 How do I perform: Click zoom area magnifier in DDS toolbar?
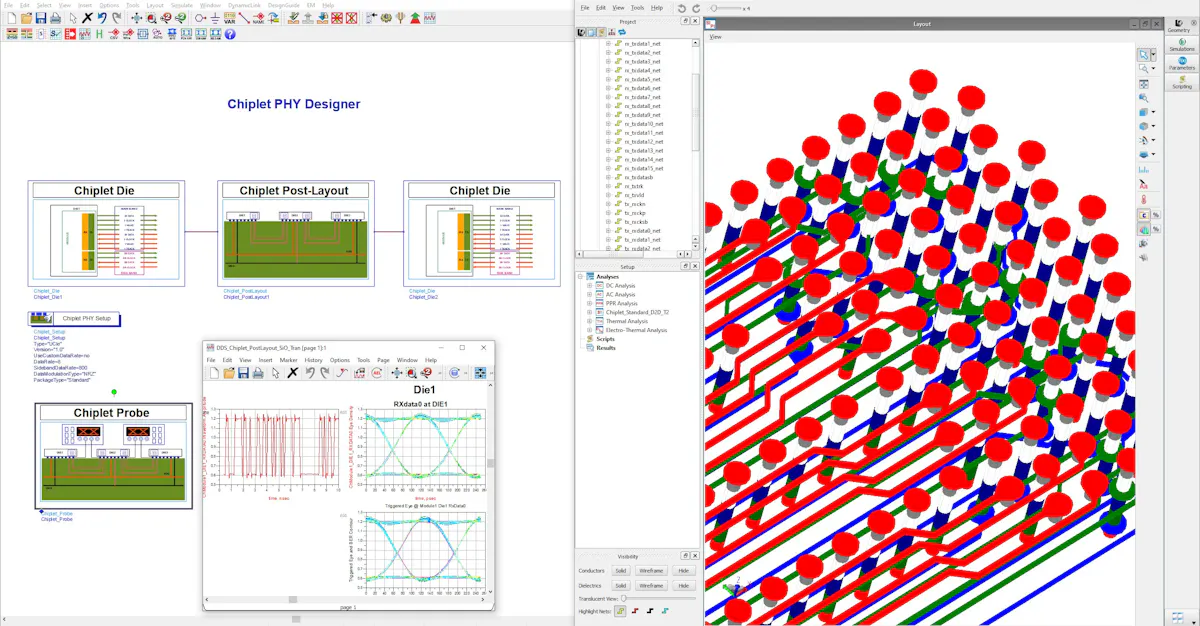(412, 373)
